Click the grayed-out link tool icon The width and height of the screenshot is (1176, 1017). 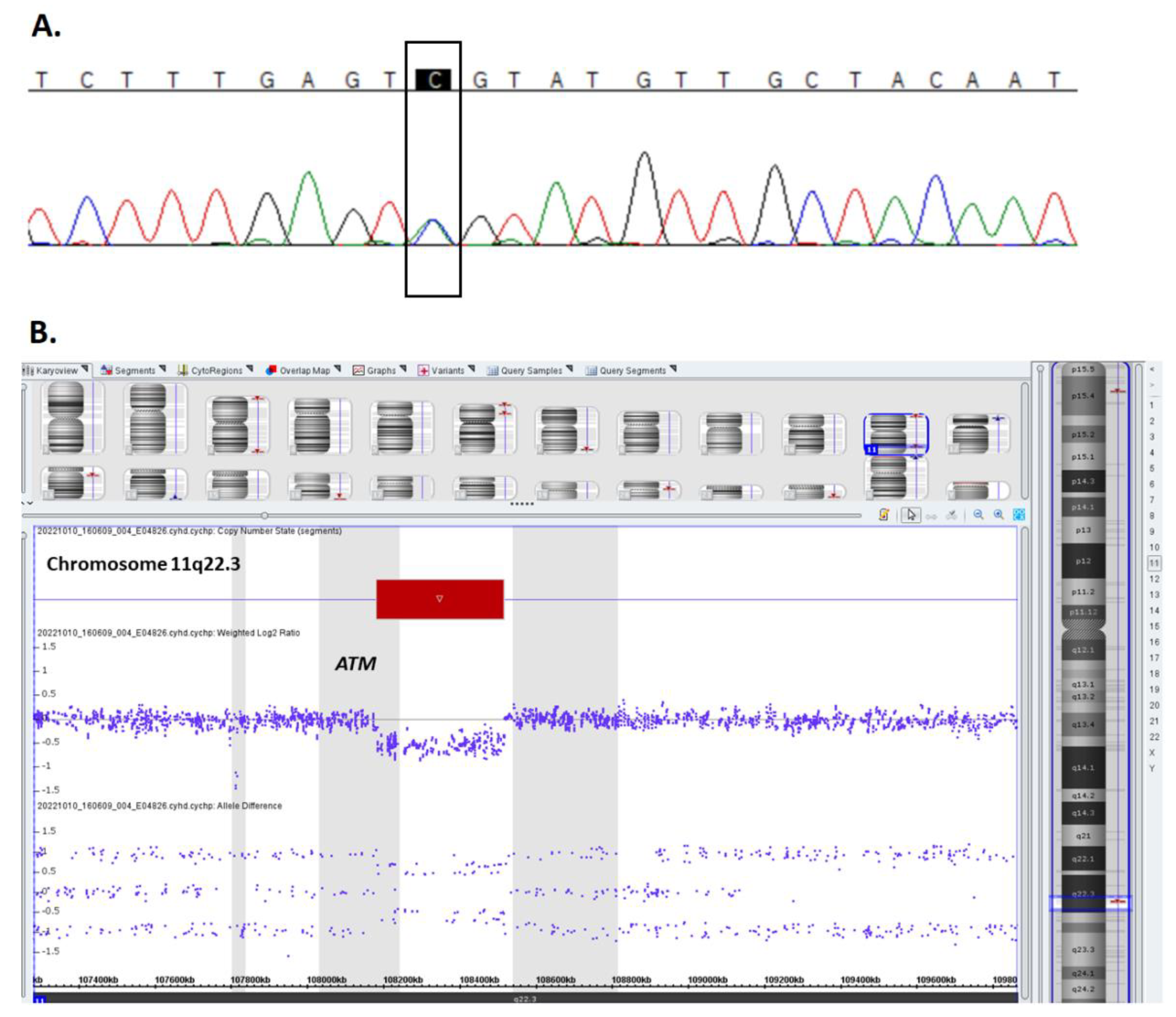coord(931,516)
